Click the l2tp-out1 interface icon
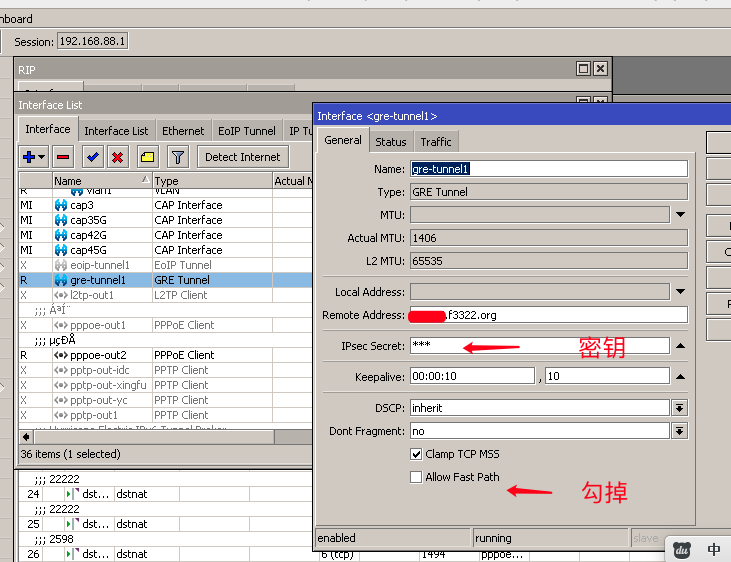Image resolution: width=731 pixels, height=562 pixels. coord(61,295)
